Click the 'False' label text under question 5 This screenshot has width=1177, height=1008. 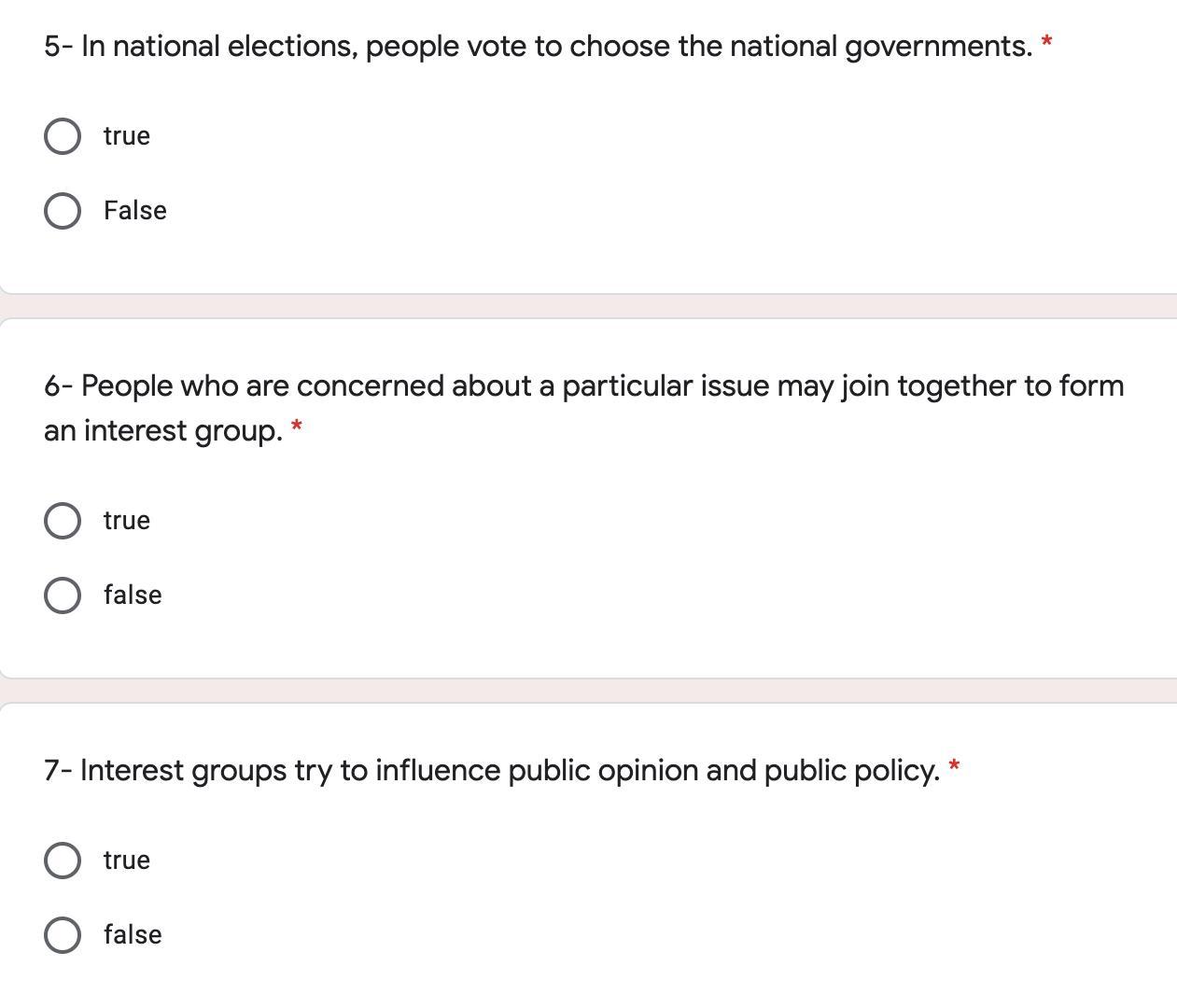coord(135,211)
